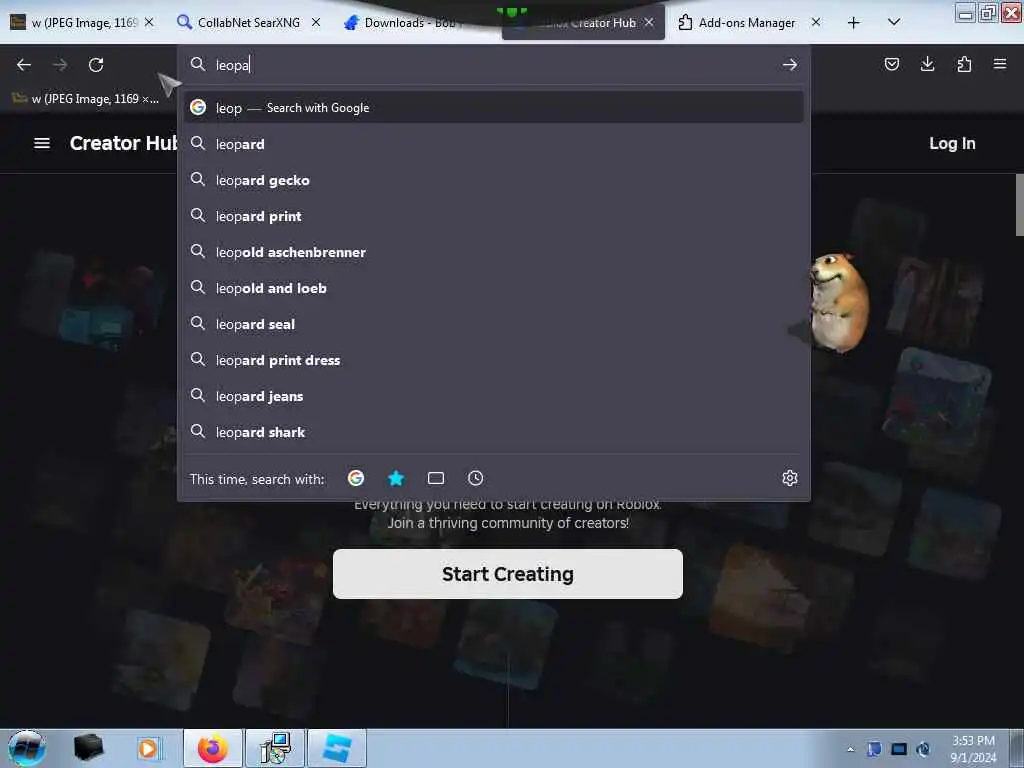Image resolution: width=1024 pixels, height=768 pixels.
Task: Click the go arrow in the address bar
Action: [790, 65]
